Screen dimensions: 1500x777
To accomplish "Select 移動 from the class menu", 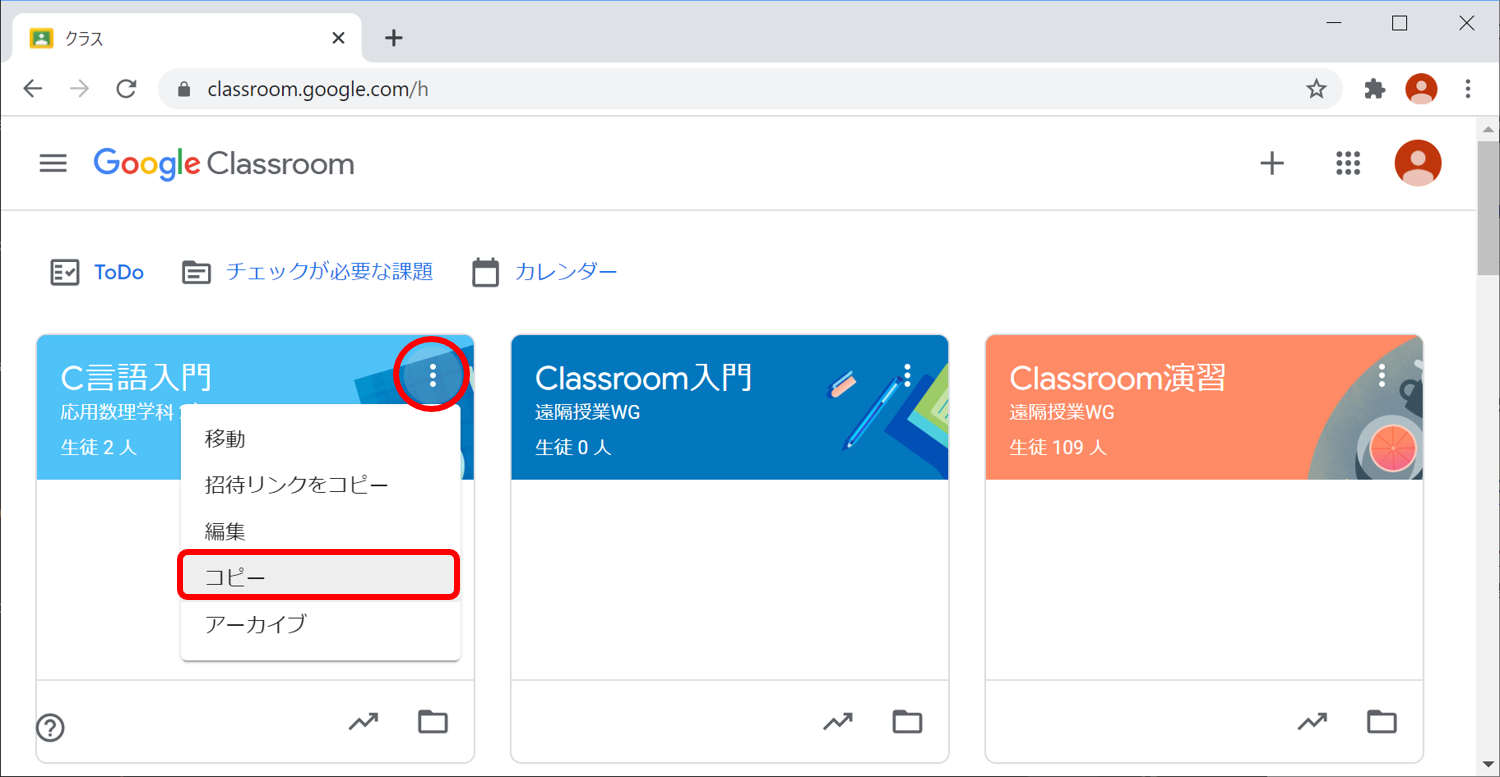I will [x=320, y=439].
